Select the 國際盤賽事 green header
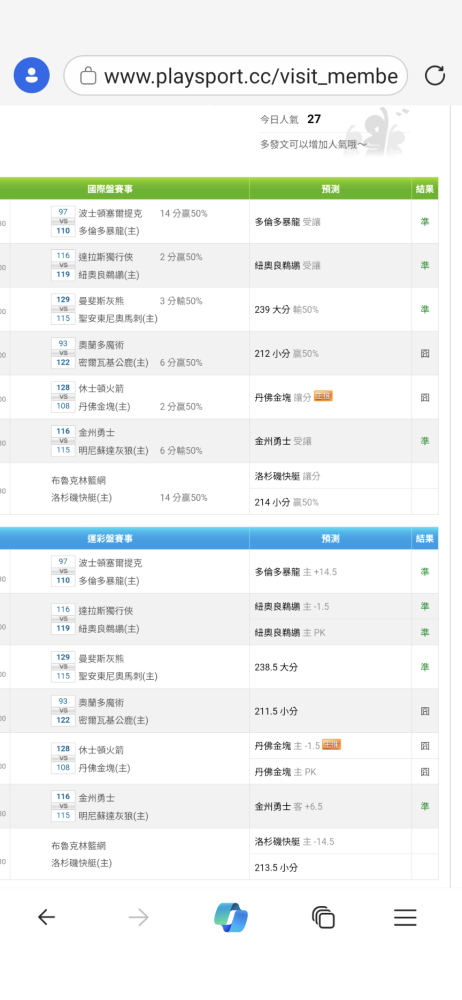Screen dimensions: 462x1000 pos(110,189)
